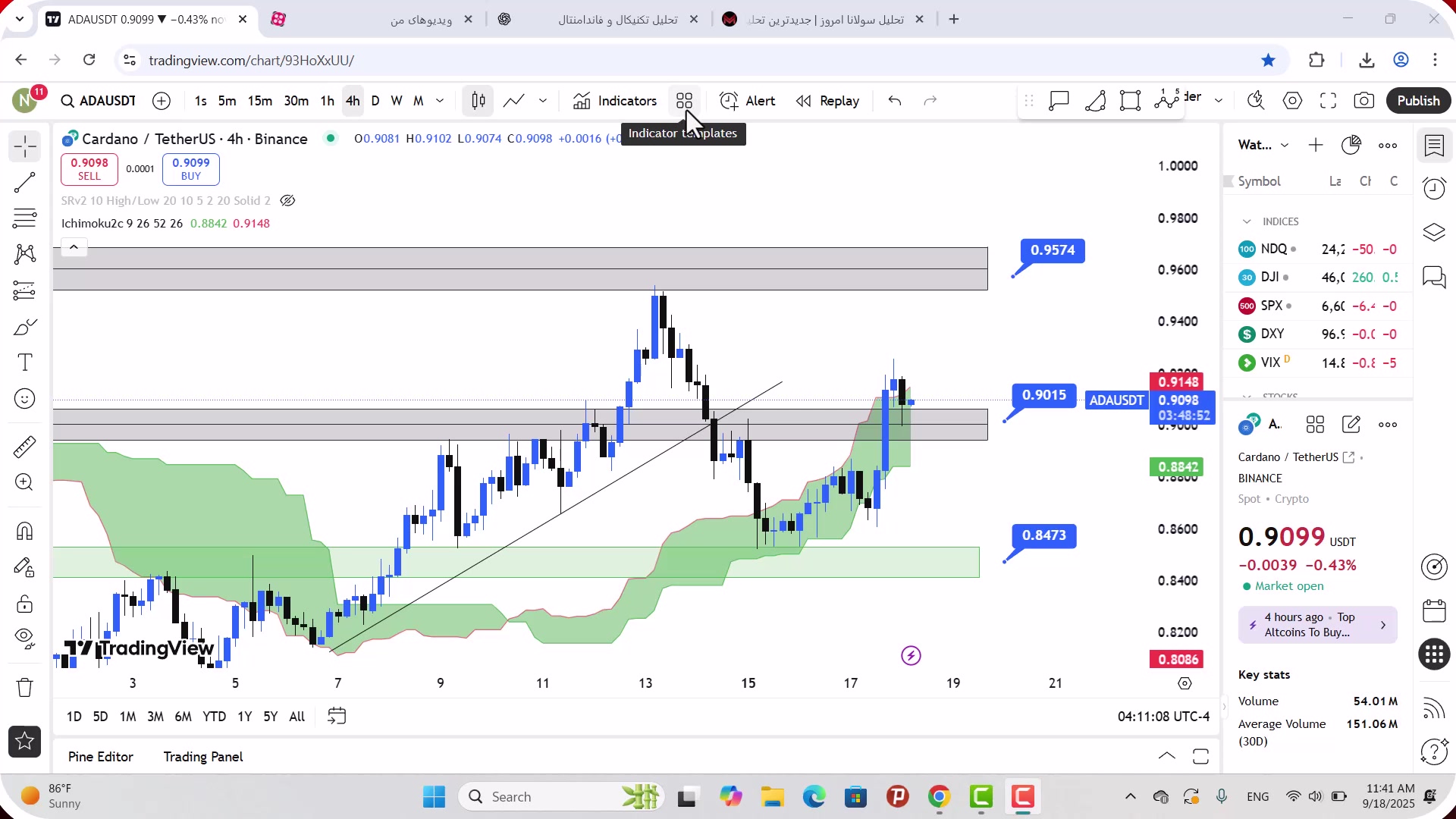Open the Indicators dialog

pyautogui.click(x=615, y=101)
